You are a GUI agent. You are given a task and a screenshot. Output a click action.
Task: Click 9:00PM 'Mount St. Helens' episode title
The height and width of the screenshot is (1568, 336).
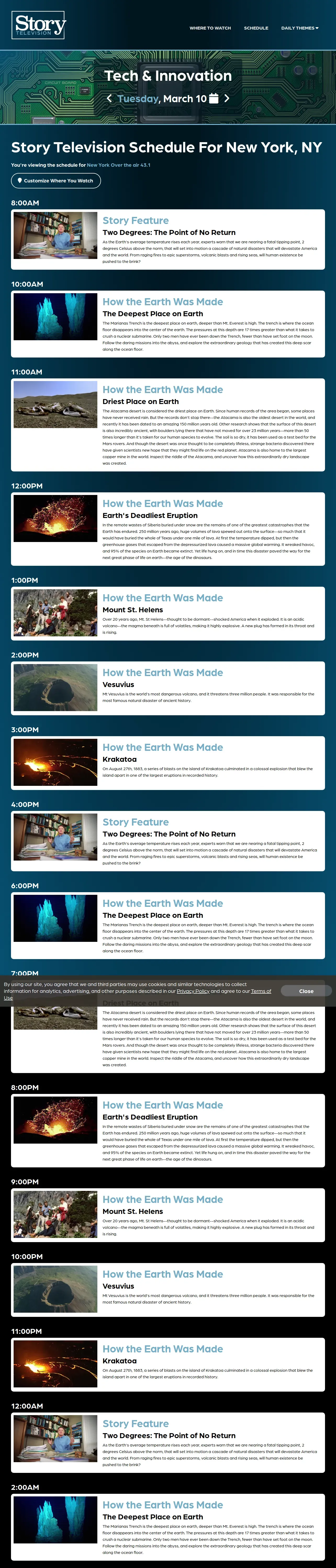click(x=133, y=1211)
